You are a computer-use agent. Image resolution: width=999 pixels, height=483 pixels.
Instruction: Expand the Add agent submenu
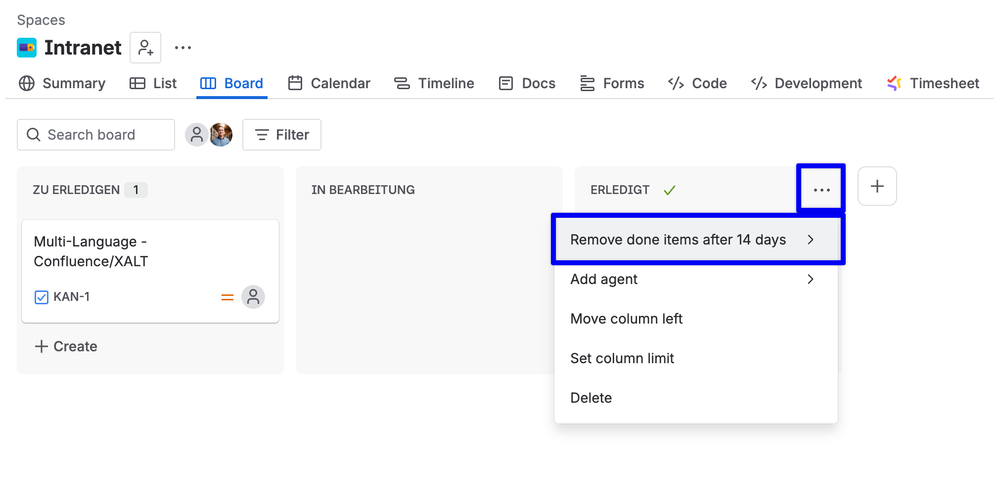(x=696, y=279)
